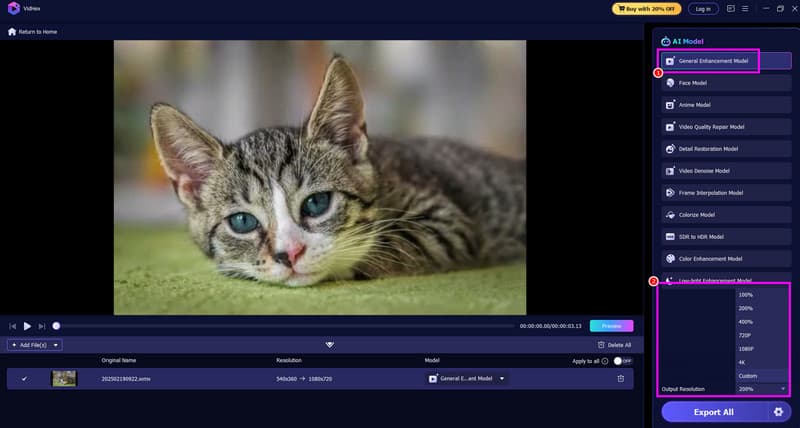
Task: Click the Export All button
Action: point(714,412)
